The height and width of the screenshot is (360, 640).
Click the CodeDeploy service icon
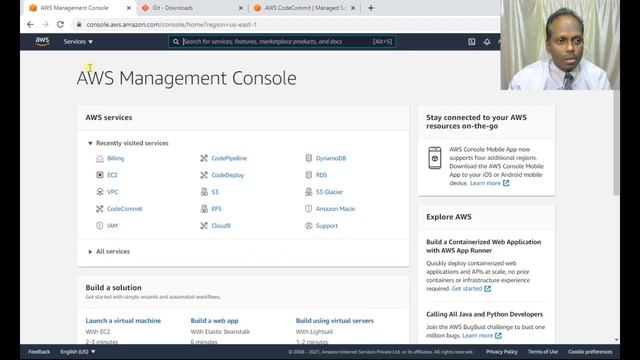(x=204, y=175)
